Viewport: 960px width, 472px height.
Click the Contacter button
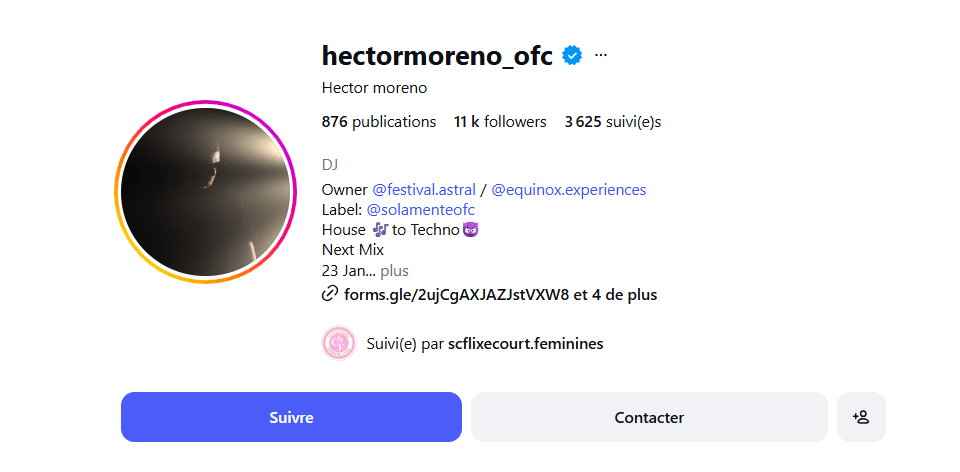click(x=649, y=417)
